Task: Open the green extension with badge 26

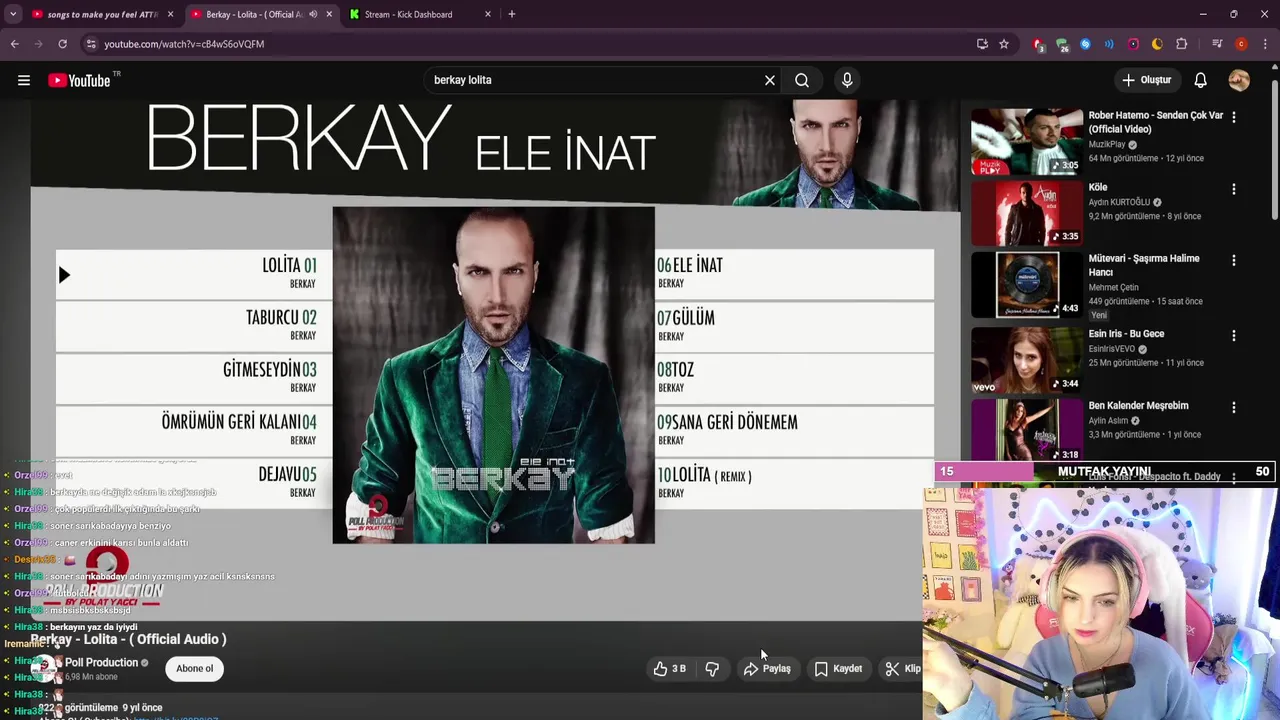Action: click(1062, 44)
